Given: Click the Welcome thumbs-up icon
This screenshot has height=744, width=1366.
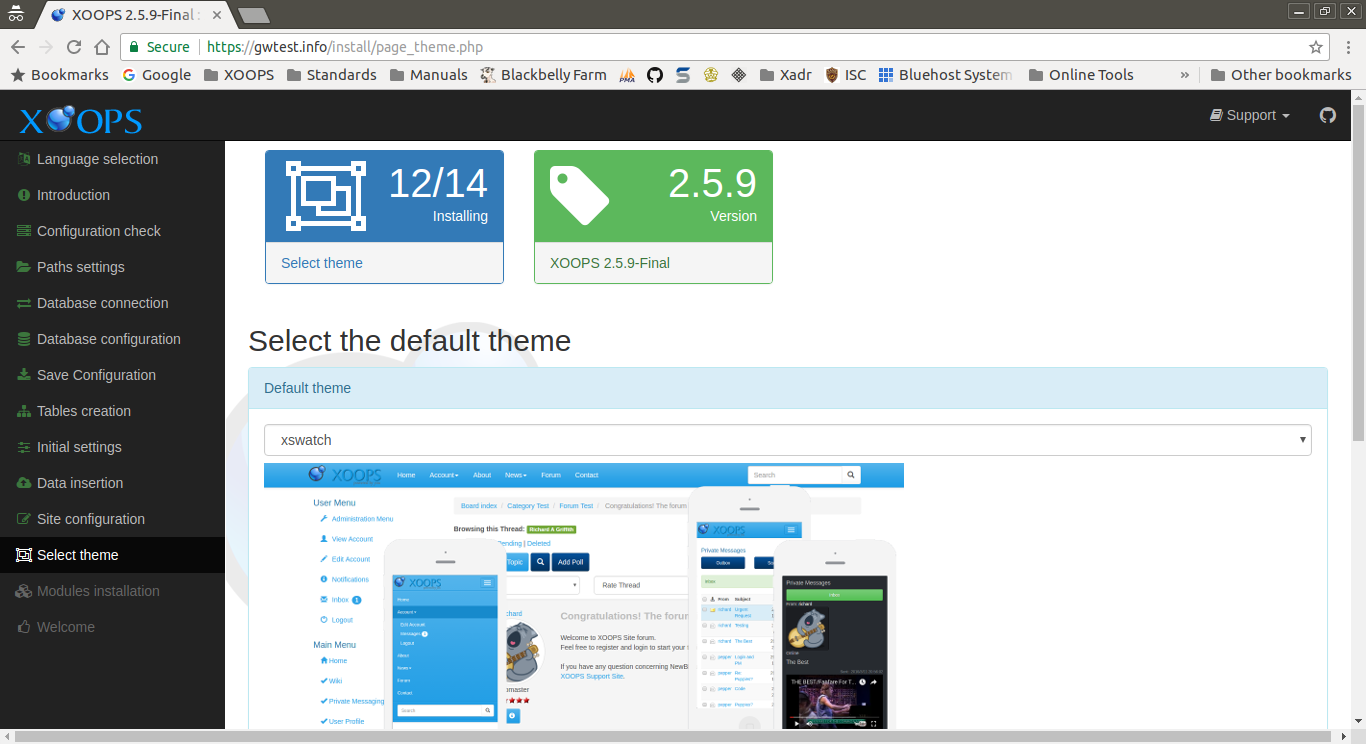Looking at the screenshot, I should coord(22,627).
